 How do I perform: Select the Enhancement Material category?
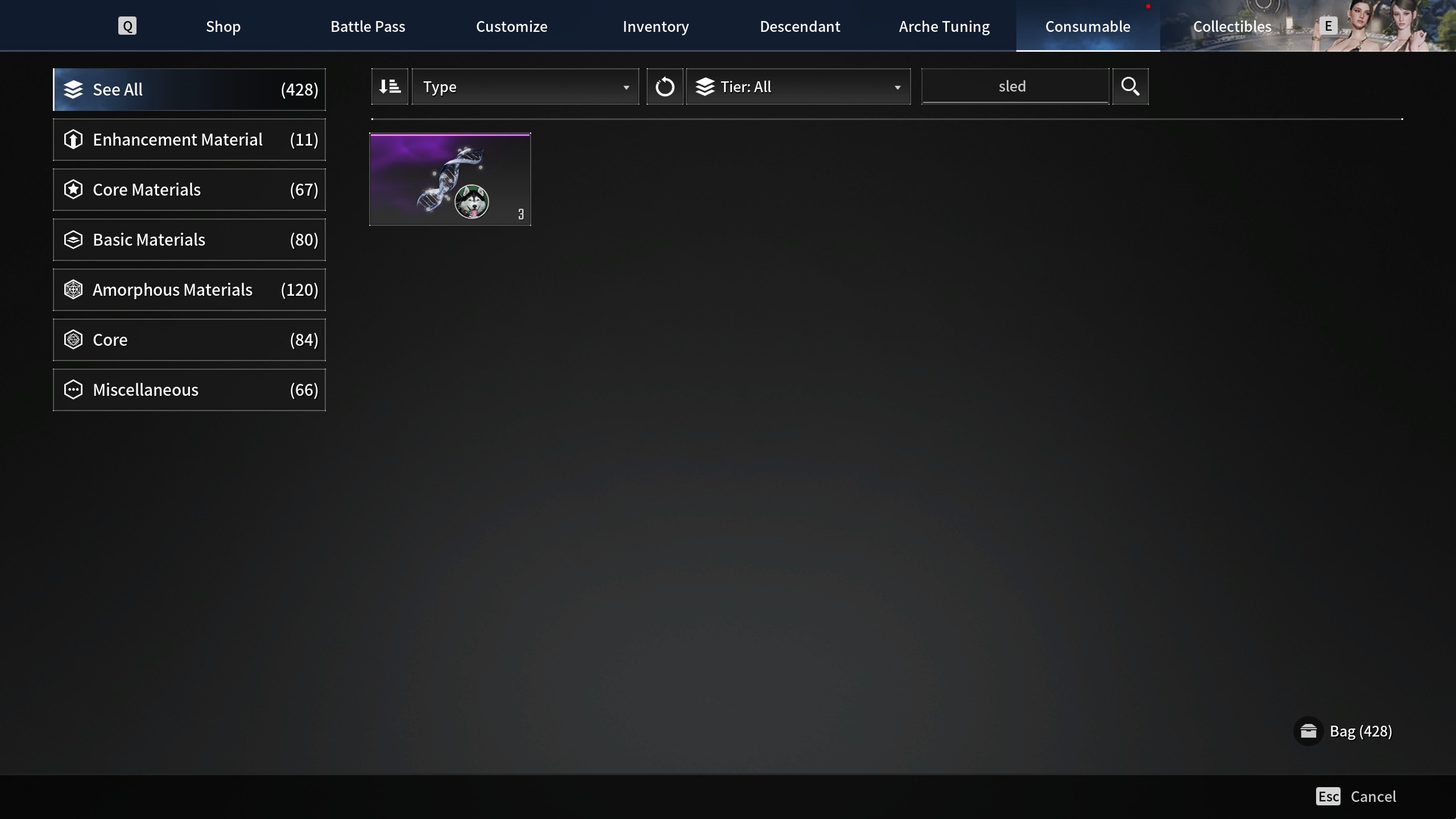pos(189,139)
